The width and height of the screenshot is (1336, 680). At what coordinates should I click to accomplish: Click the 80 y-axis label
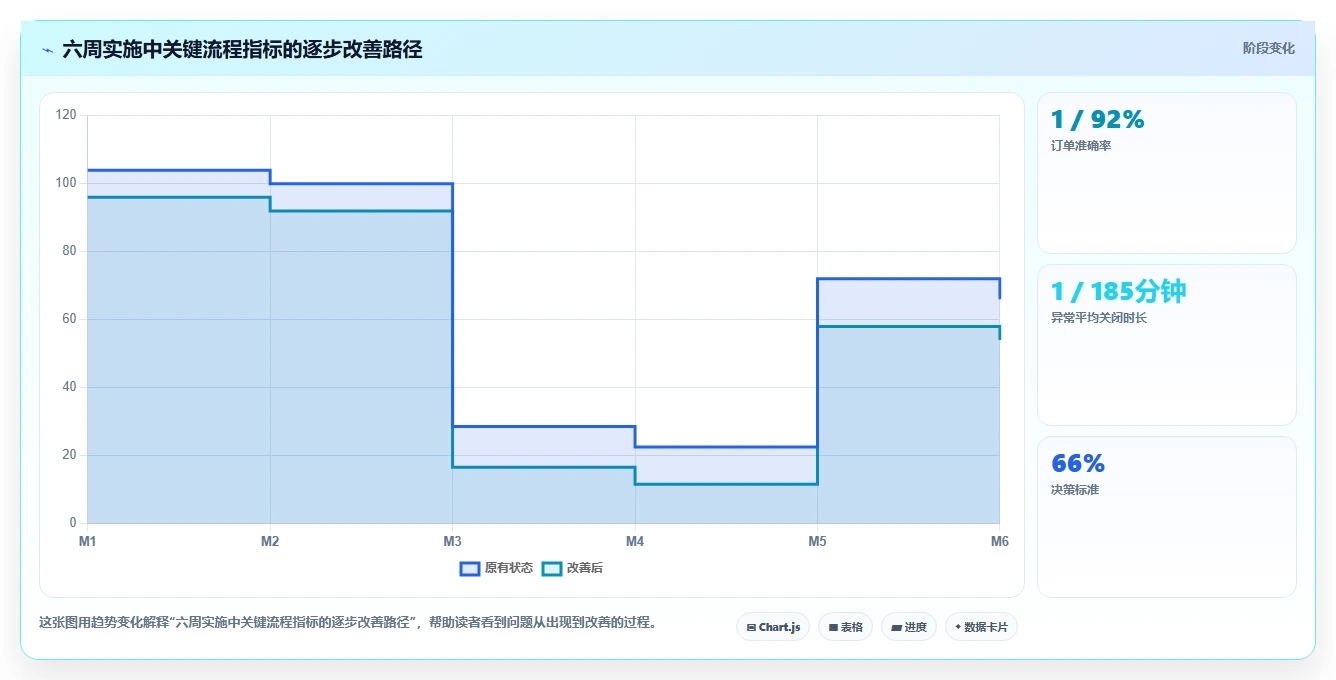(69, 251)
